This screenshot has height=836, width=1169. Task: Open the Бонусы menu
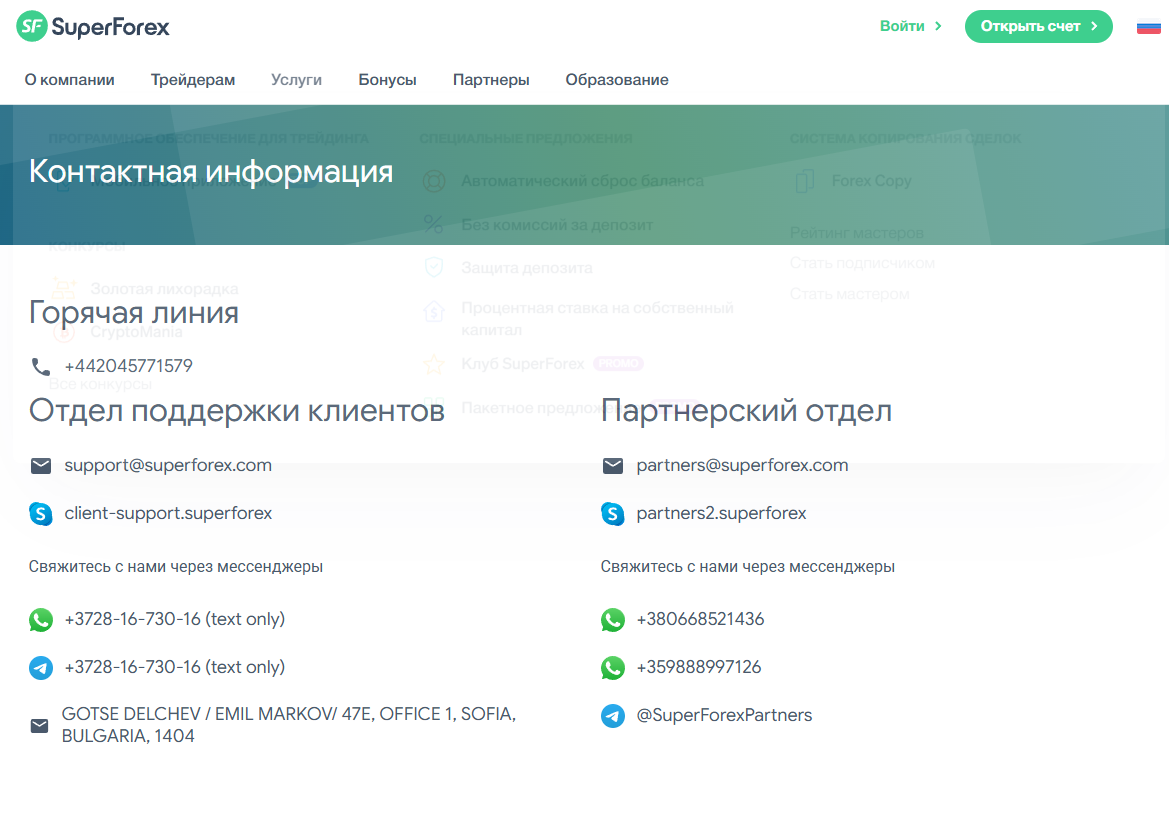click(x=388, y=80)
